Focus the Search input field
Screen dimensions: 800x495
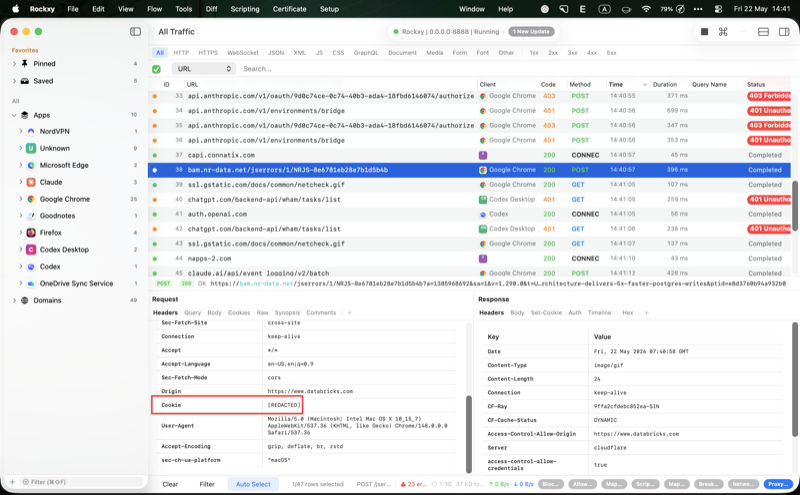pos(515,69)
